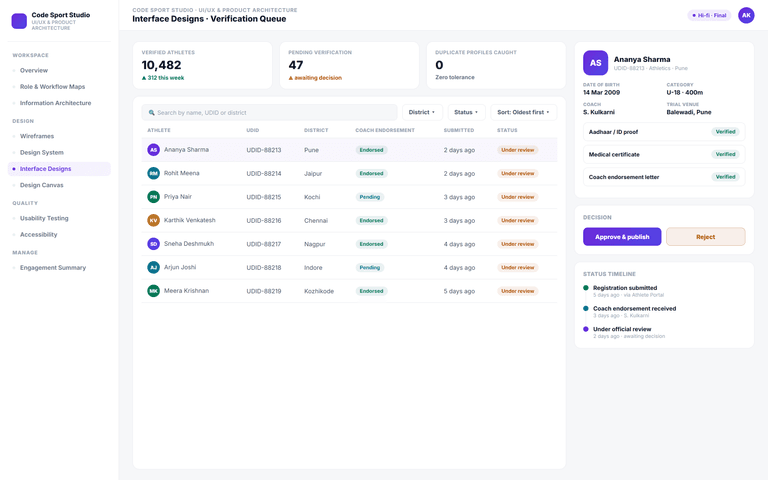Click the Hi-fi · Final badge
This screenshot has height=480, width=768.
click(709, 15)
